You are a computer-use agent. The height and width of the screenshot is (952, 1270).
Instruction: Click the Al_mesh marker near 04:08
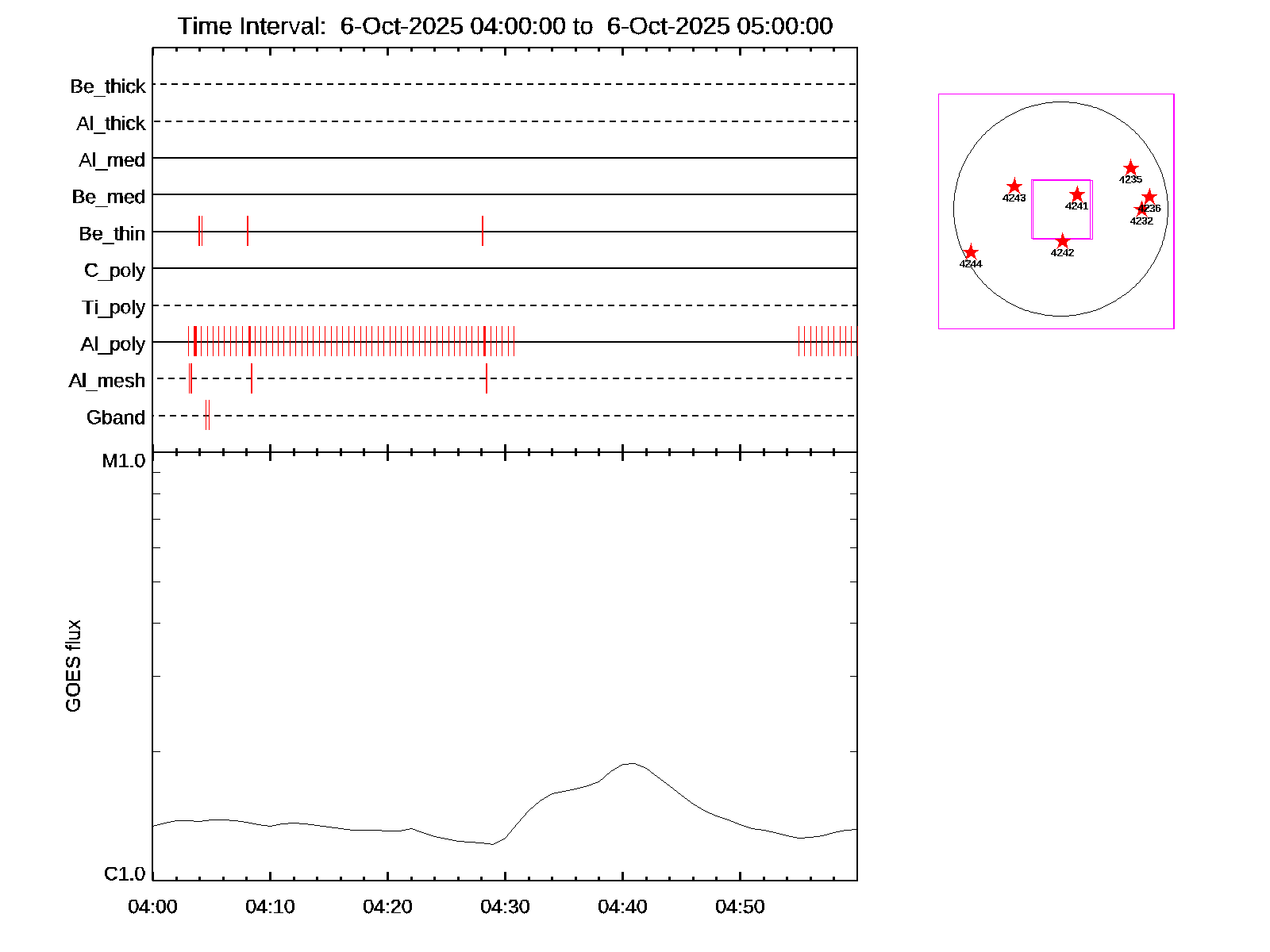252,378
